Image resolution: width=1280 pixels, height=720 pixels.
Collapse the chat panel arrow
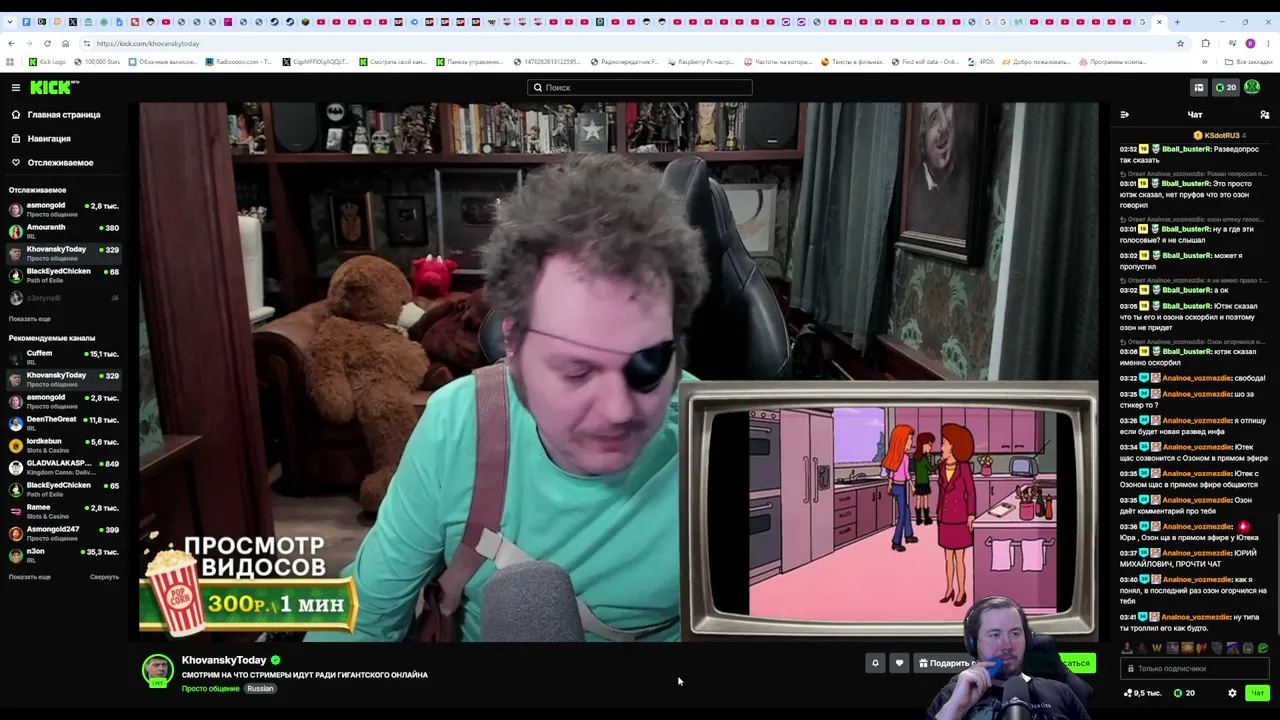pos(1125,115)
